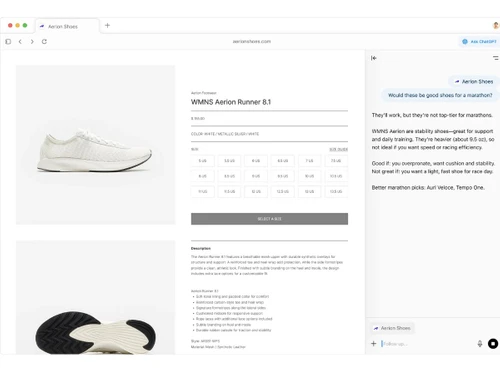Collapse the ChatGPT side panel
The height and width of the screenshot is (375, 500).
pyautogui.click(x=374, y=58)
